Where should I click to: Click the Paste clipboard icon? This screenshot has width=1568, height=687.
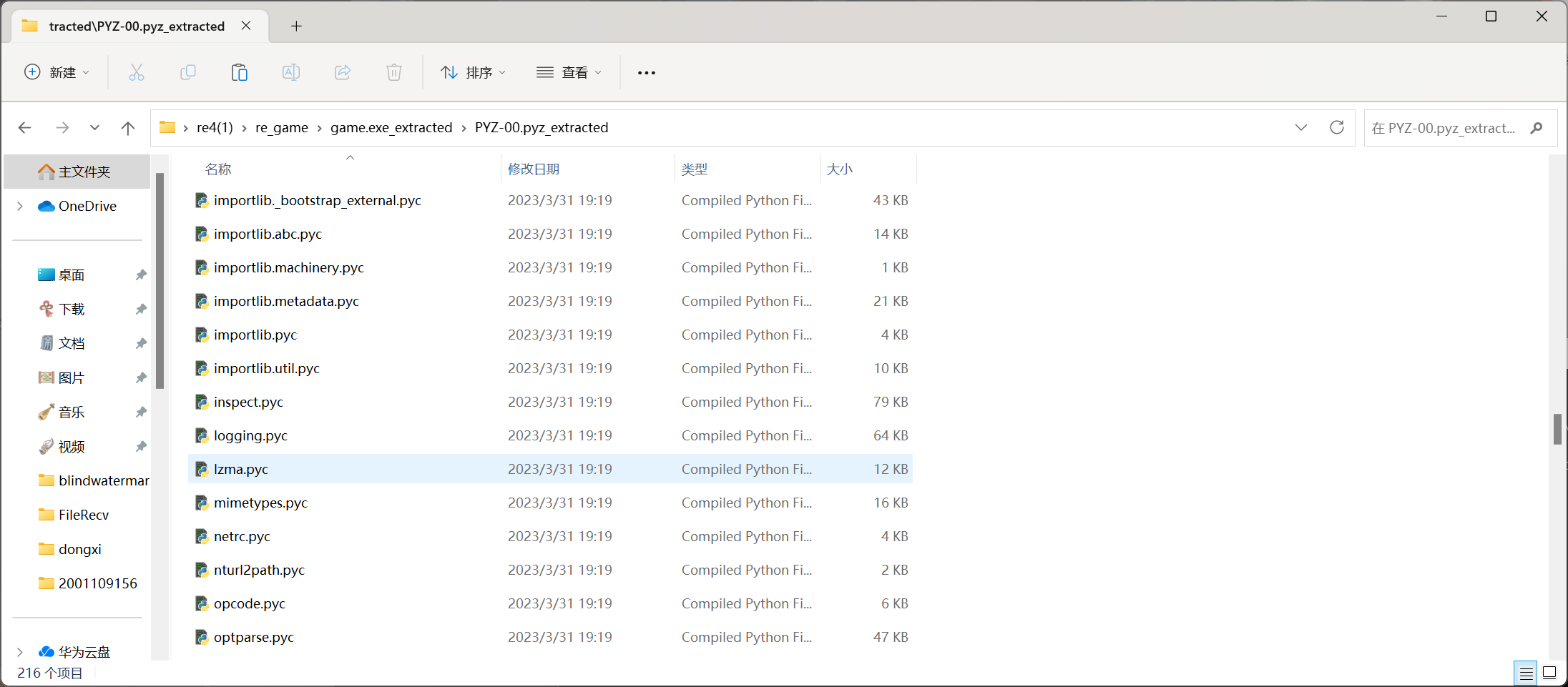[x=240, y=72]
